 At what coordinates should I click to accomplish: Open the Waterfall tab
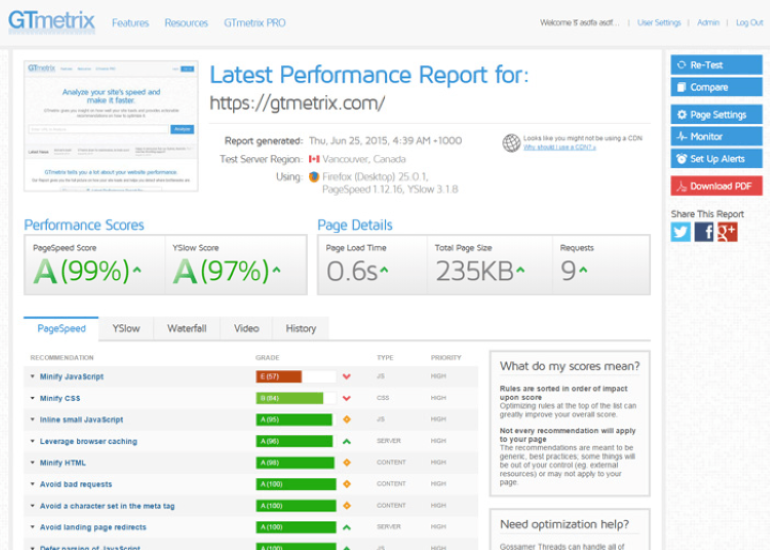click(187, 329)
